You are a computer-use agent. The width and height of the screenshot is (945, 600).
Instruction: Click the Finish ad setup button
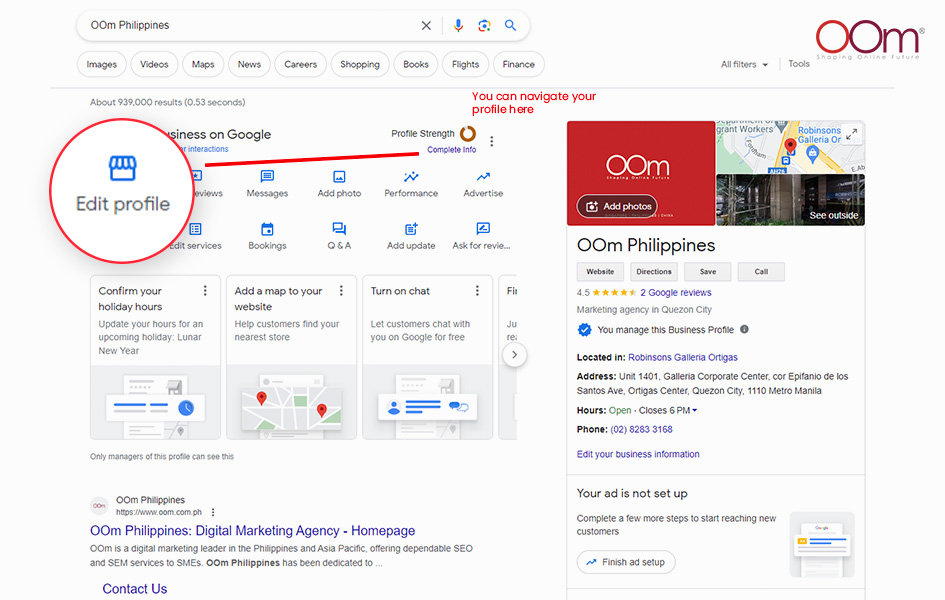click(x=626, y=562)
